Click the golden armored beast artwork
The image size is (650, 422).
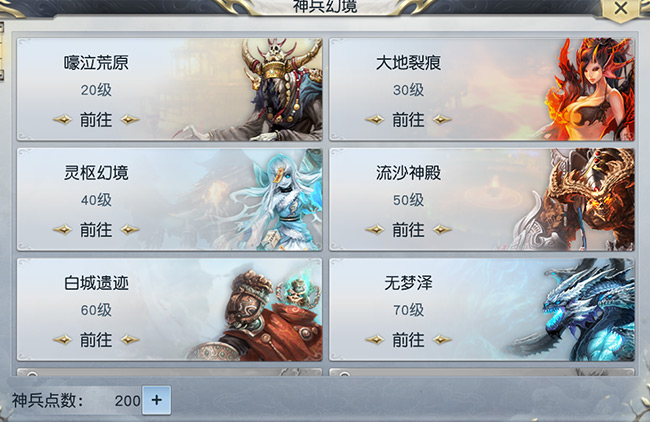point(580,200)
